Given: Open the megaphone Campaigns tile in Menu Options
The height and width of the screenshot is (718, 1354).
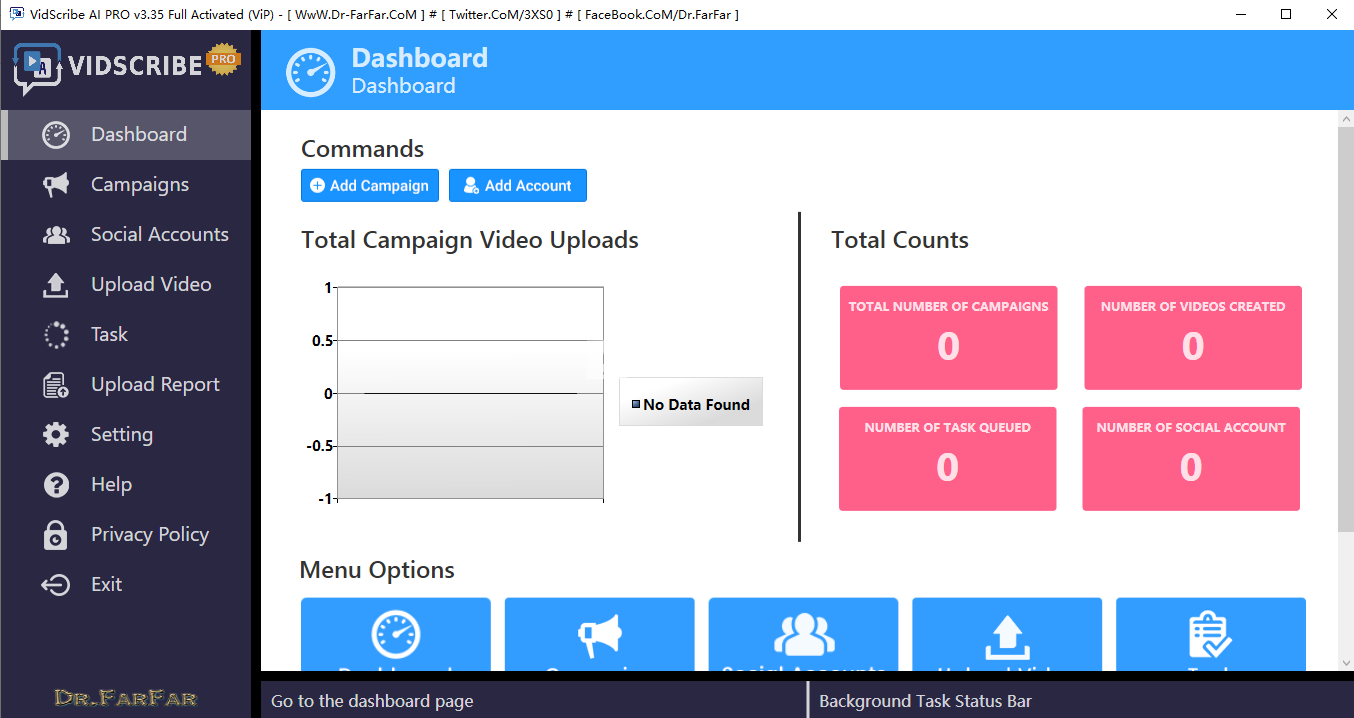Looking at the screenshot, I should (600, 634).
